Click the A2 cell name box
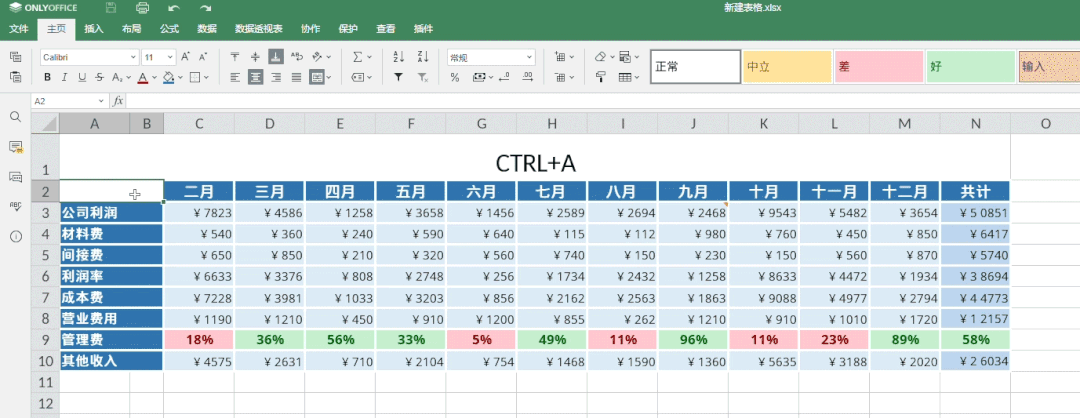Image resolution: width=1080 pixels, height=418 pixels. [x=68, y=101]
